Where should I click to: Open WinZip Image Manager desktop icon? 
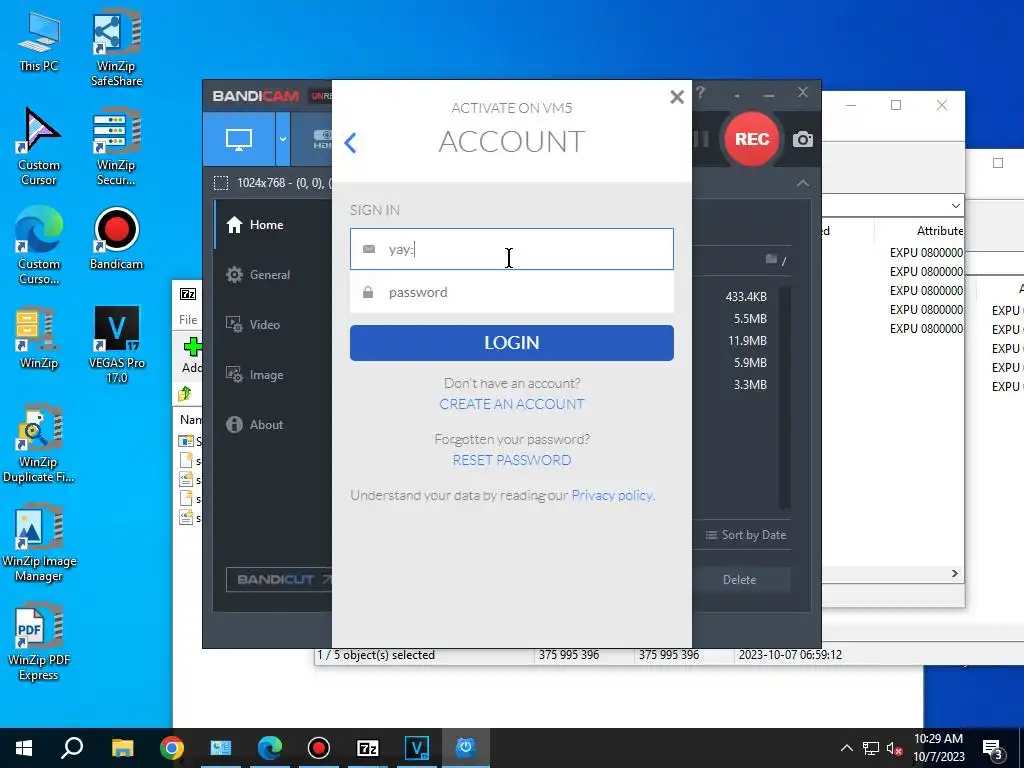pyautogui.click(x=38, y=543)
